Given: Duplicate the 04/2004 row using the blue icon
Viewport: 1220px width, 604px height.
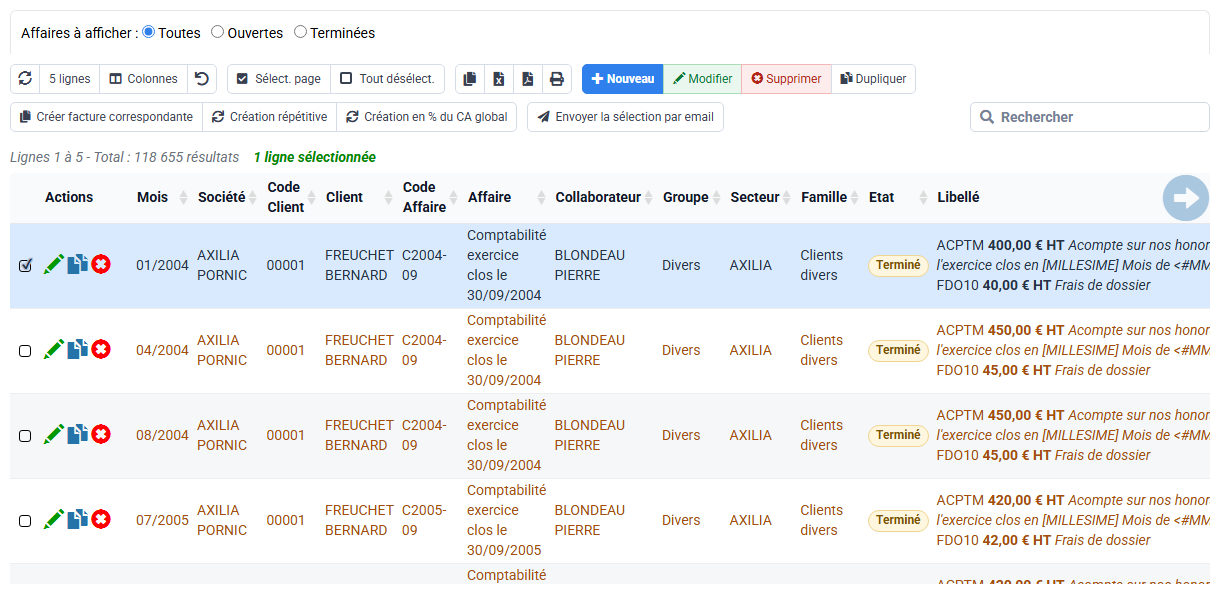Looking at the screenshot, I should (78, 350).
